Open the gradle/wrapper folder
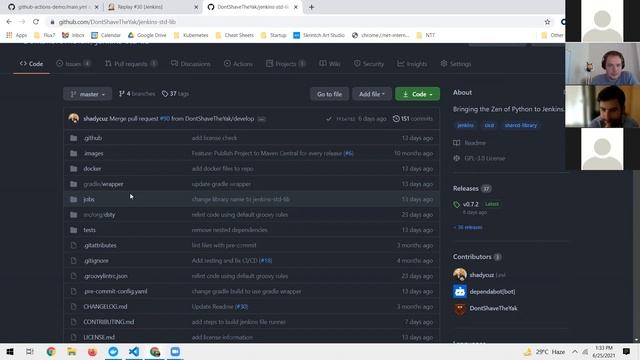 click(x=103, y=184)
